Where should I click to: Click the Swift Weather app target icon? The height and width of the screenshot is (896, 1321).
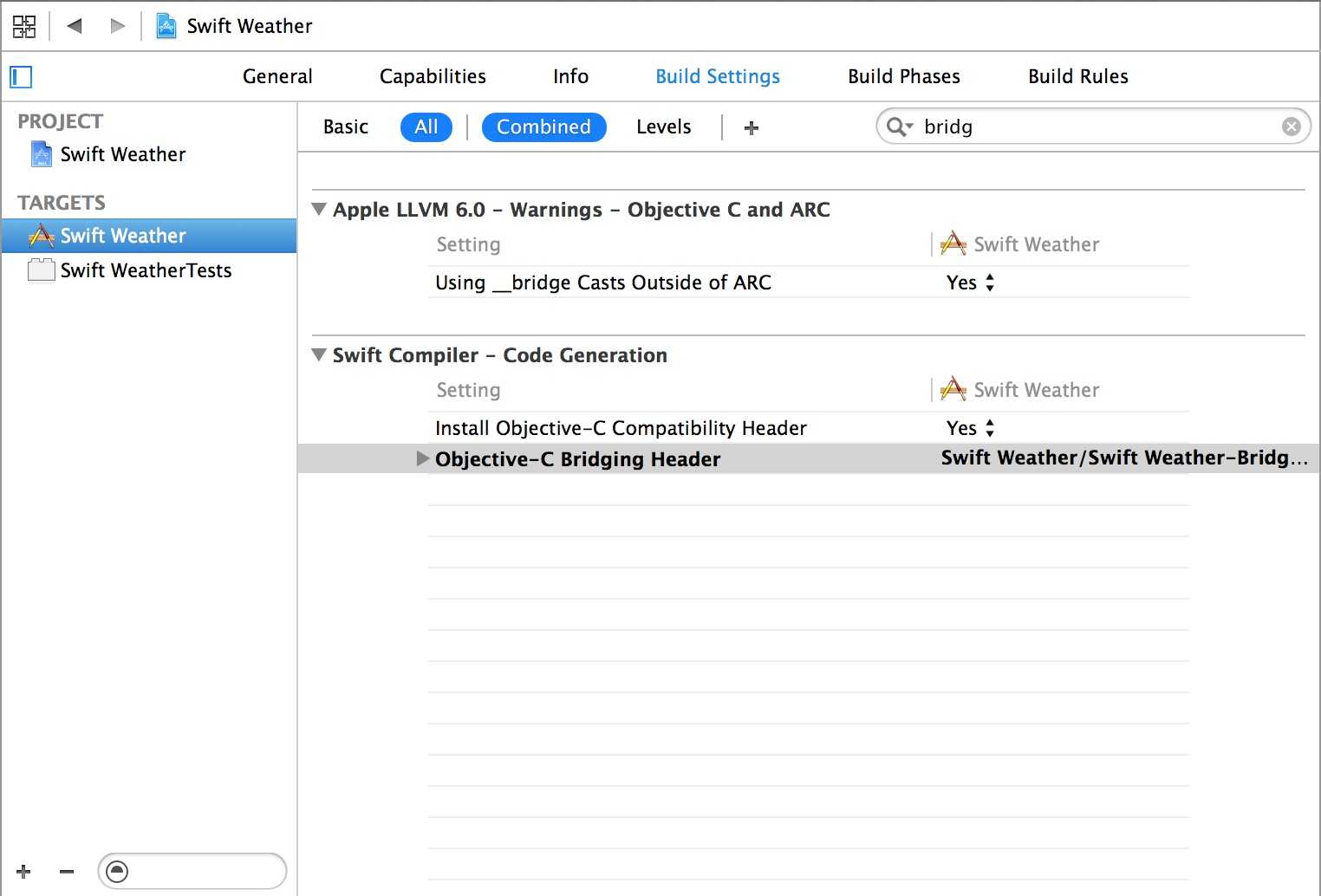[41, 236]
